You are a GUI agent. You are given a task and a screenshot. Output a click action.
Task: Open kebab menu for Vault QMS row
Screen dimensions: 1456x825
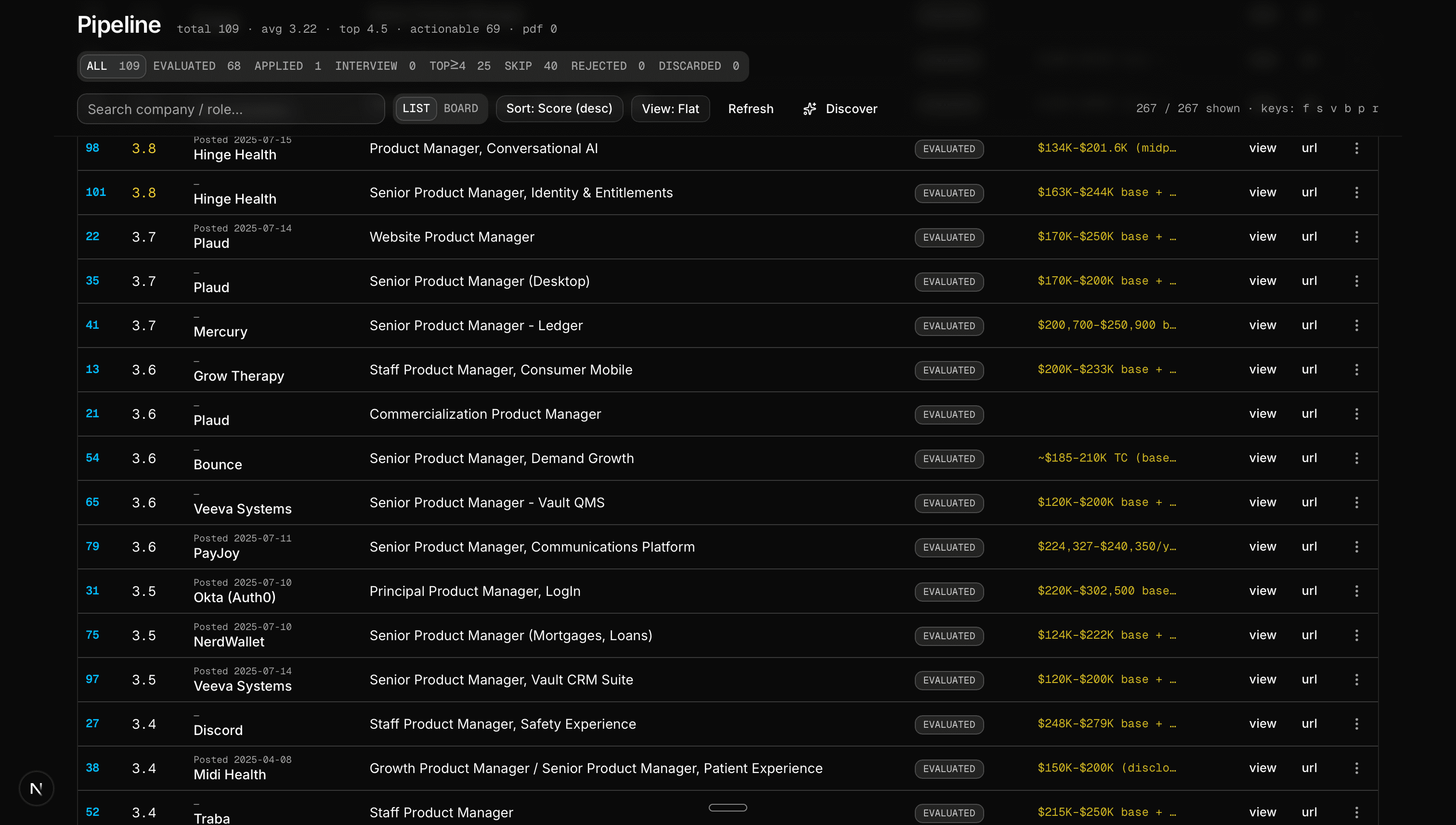tap(1356, 502)
